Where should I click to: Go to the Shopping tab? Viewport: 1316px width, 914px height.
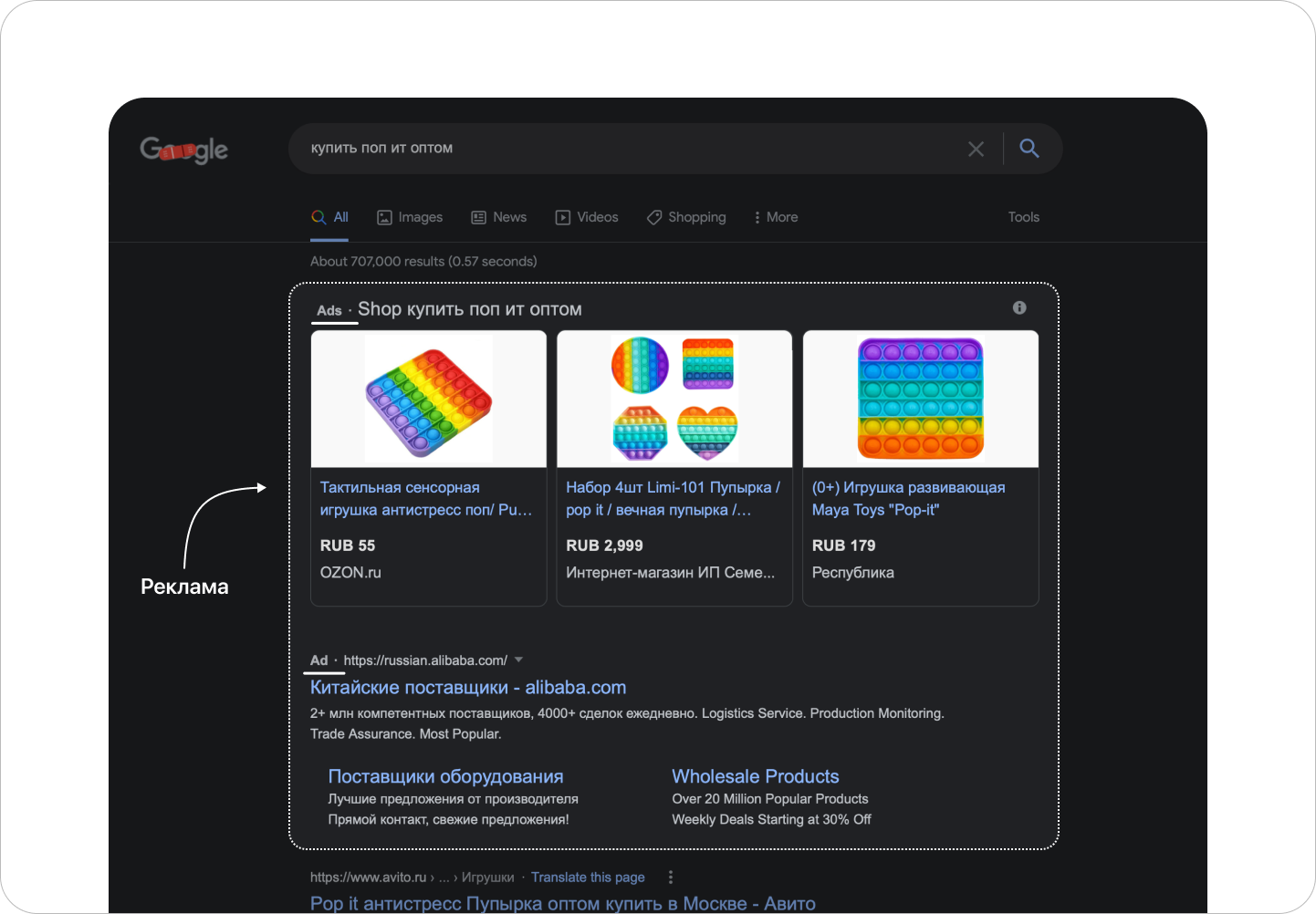click(x=686, y=217)
